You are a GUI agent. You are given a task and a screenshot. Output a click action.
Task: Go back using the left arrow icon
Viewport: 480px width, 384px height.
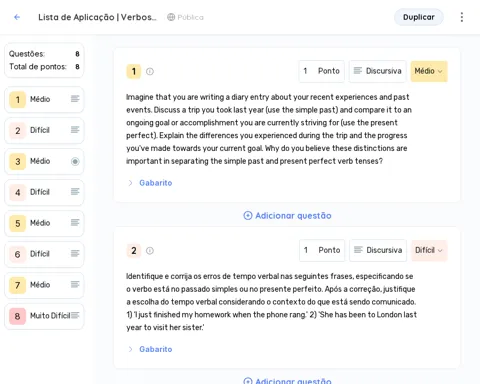17,17
